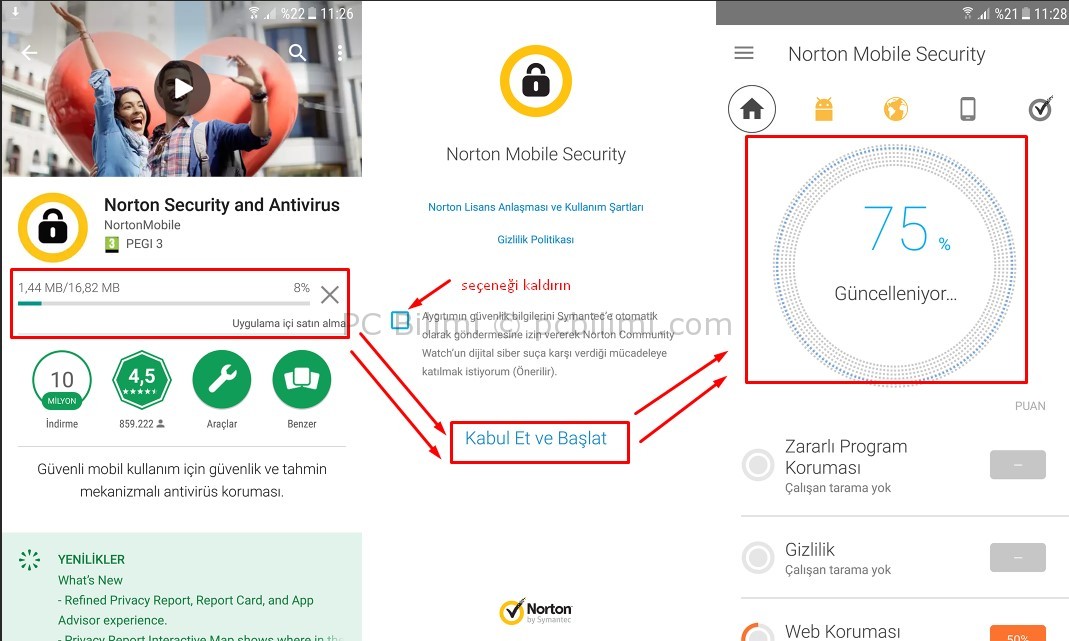
Task: Tap the 75% Güncelleniyor progress circle
Action: (894, 265)
